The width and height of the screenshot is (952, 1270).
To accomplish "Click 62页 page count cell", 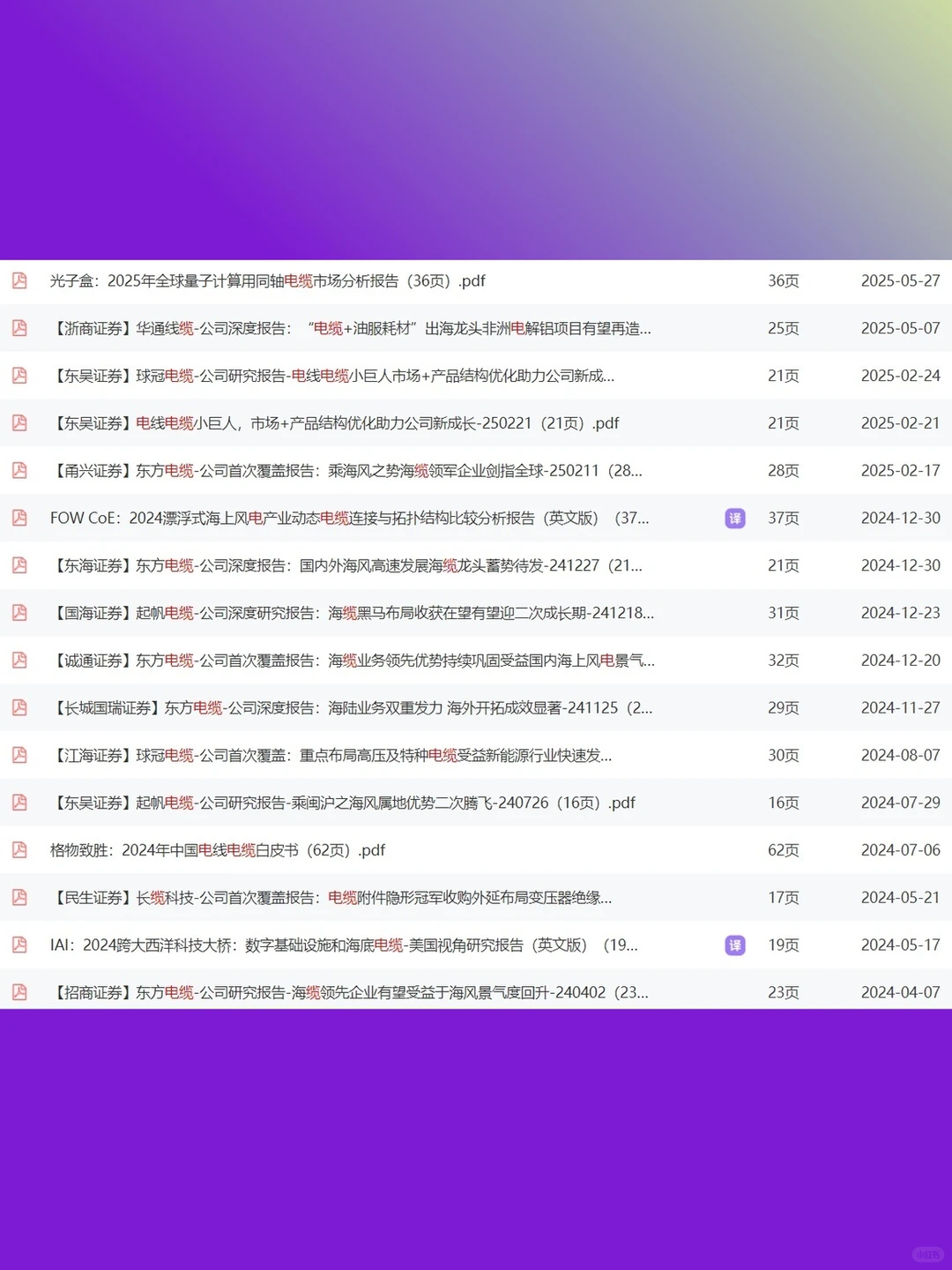I will [784, 850].
